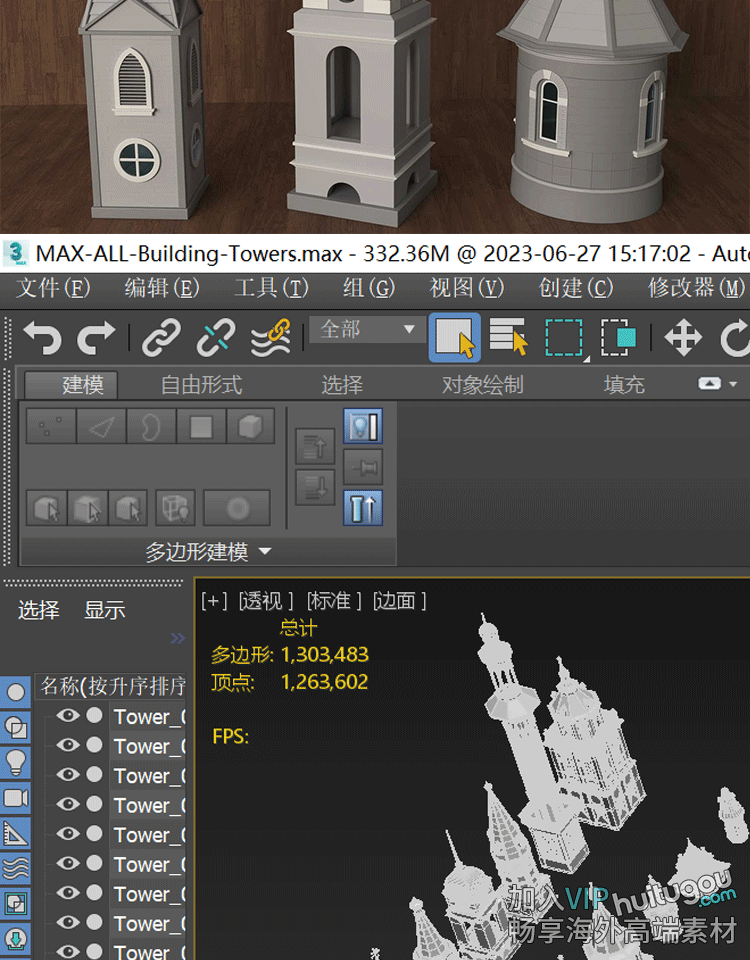Select the Link tool (chain icon)
The height and width of the screenshot is (960, 750).
pos(161,338)
